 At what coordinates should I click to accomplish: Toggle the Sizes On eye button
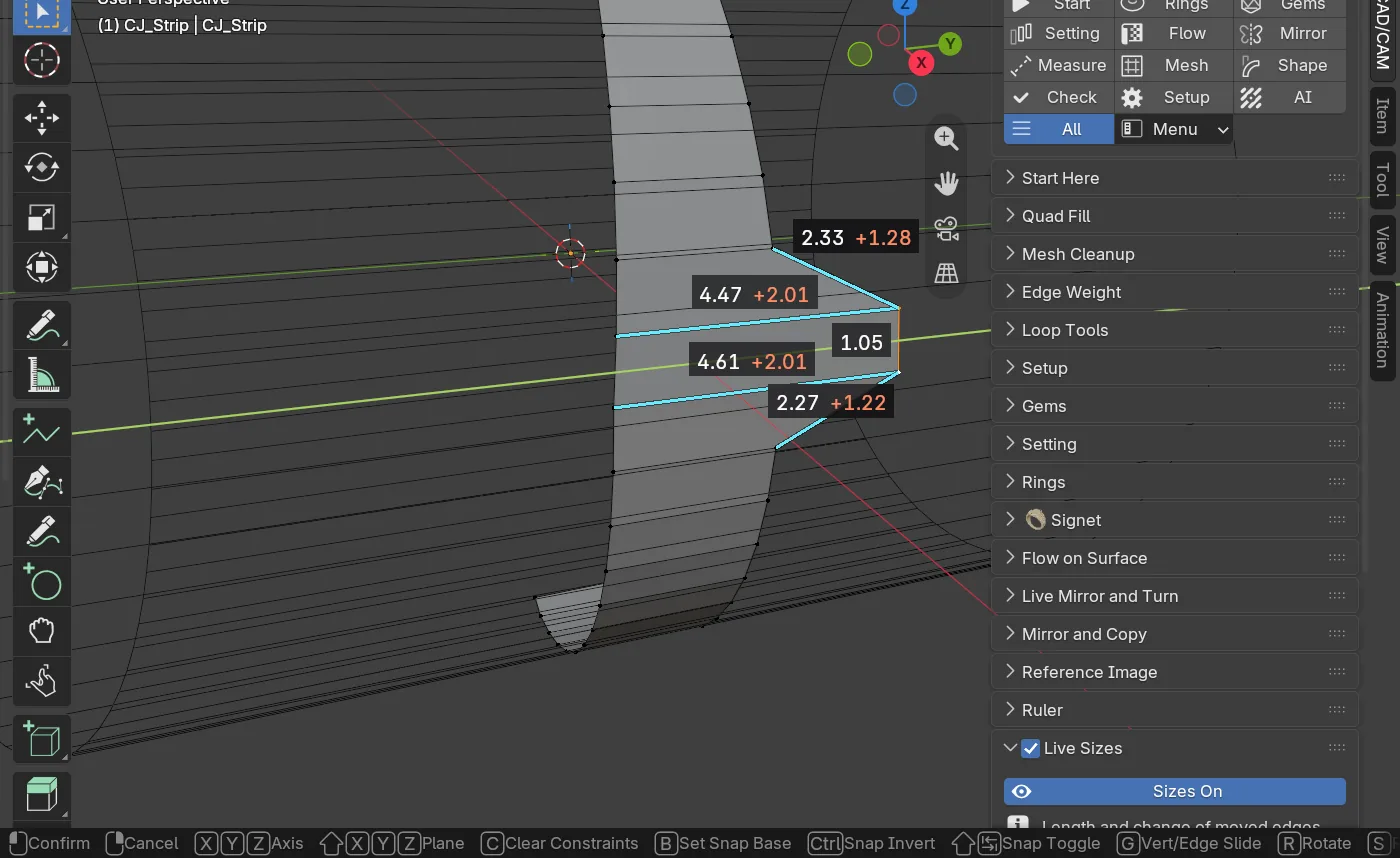click(x=1175, y=791)
